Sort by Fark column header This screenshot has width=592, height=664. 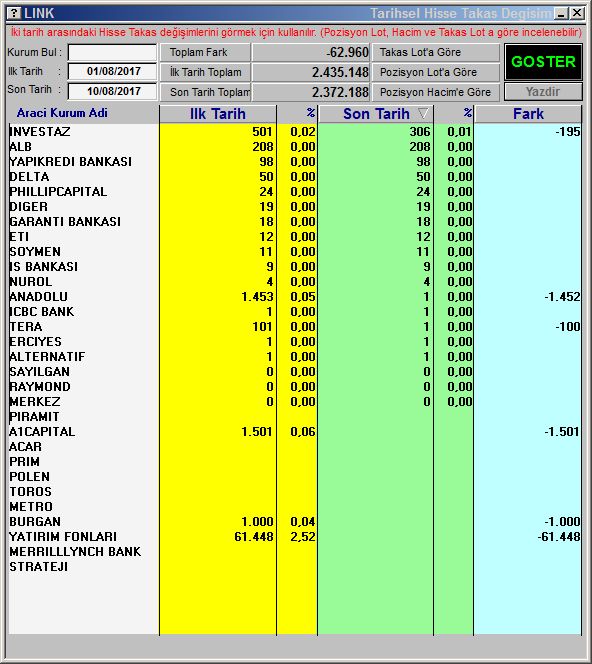pos(528,114)
